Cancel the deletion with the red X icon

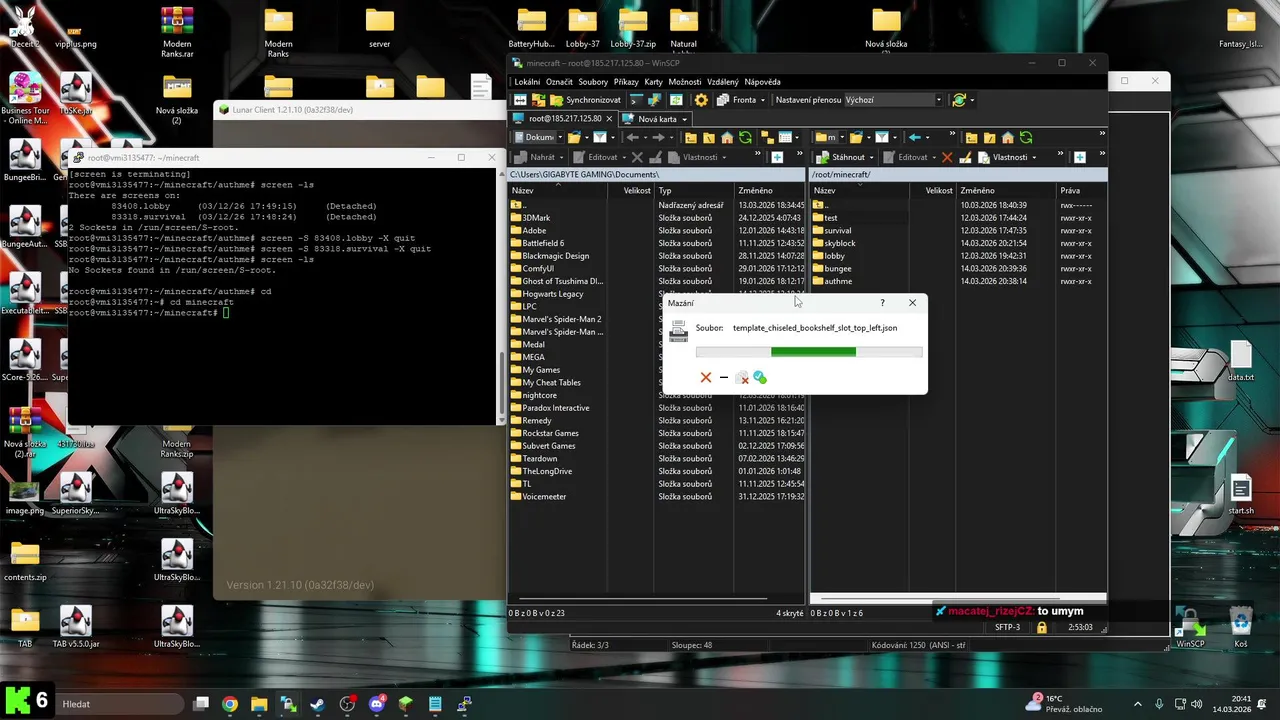point(705,377)
